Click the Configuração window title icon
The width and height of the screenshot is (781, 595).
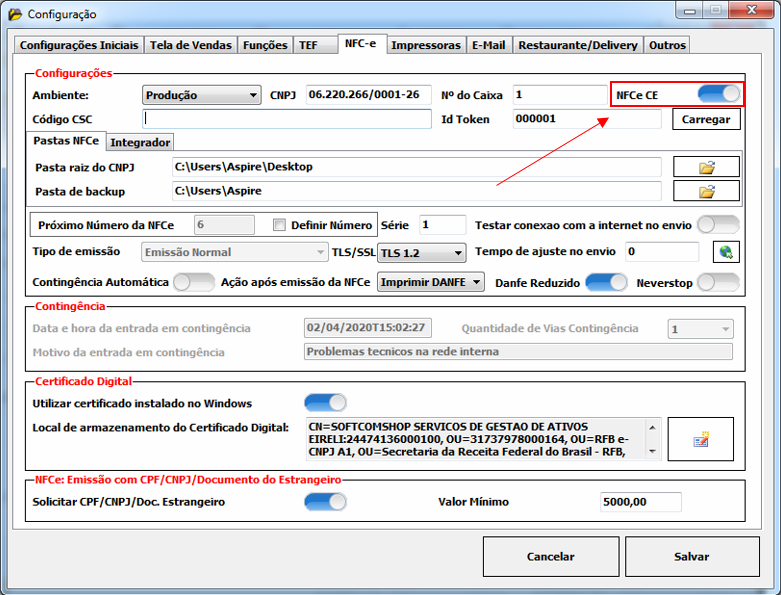(14, 14)
